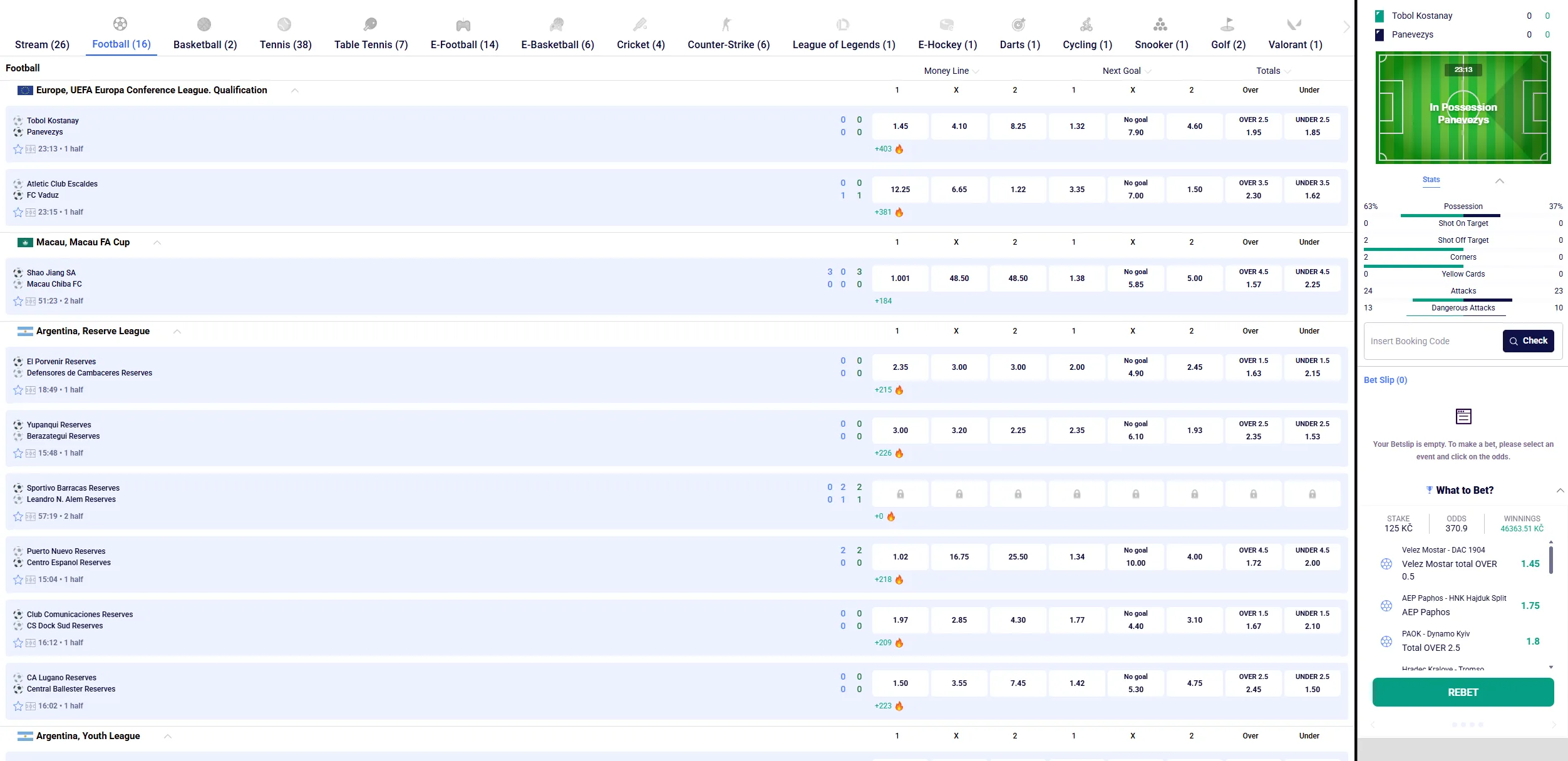Open the Stats link
Image resolution: width=1568 pixels, height=761 pixels.
point(1431,180)
